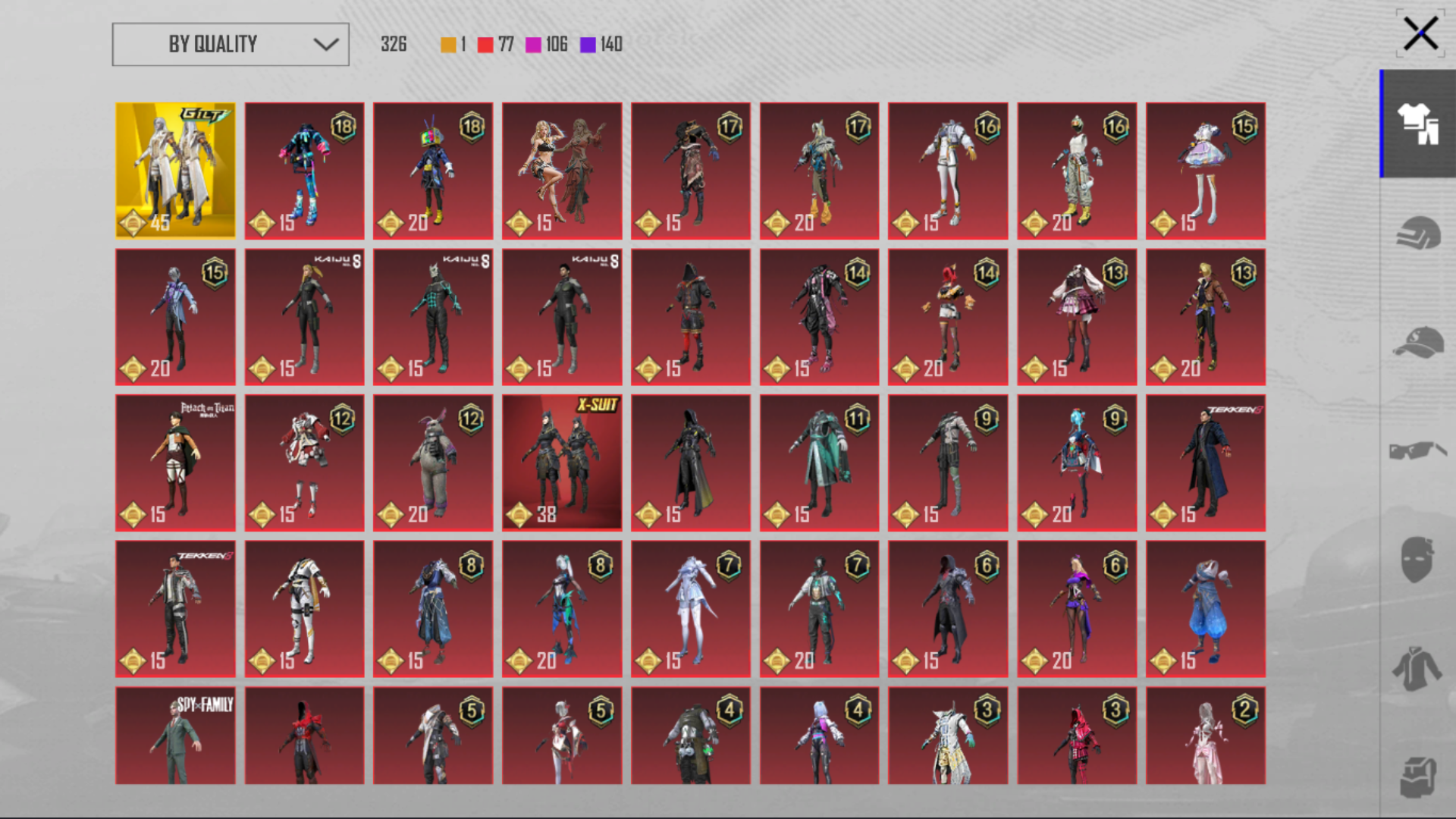Select the level 6 purple outfit

(1077, 609)
